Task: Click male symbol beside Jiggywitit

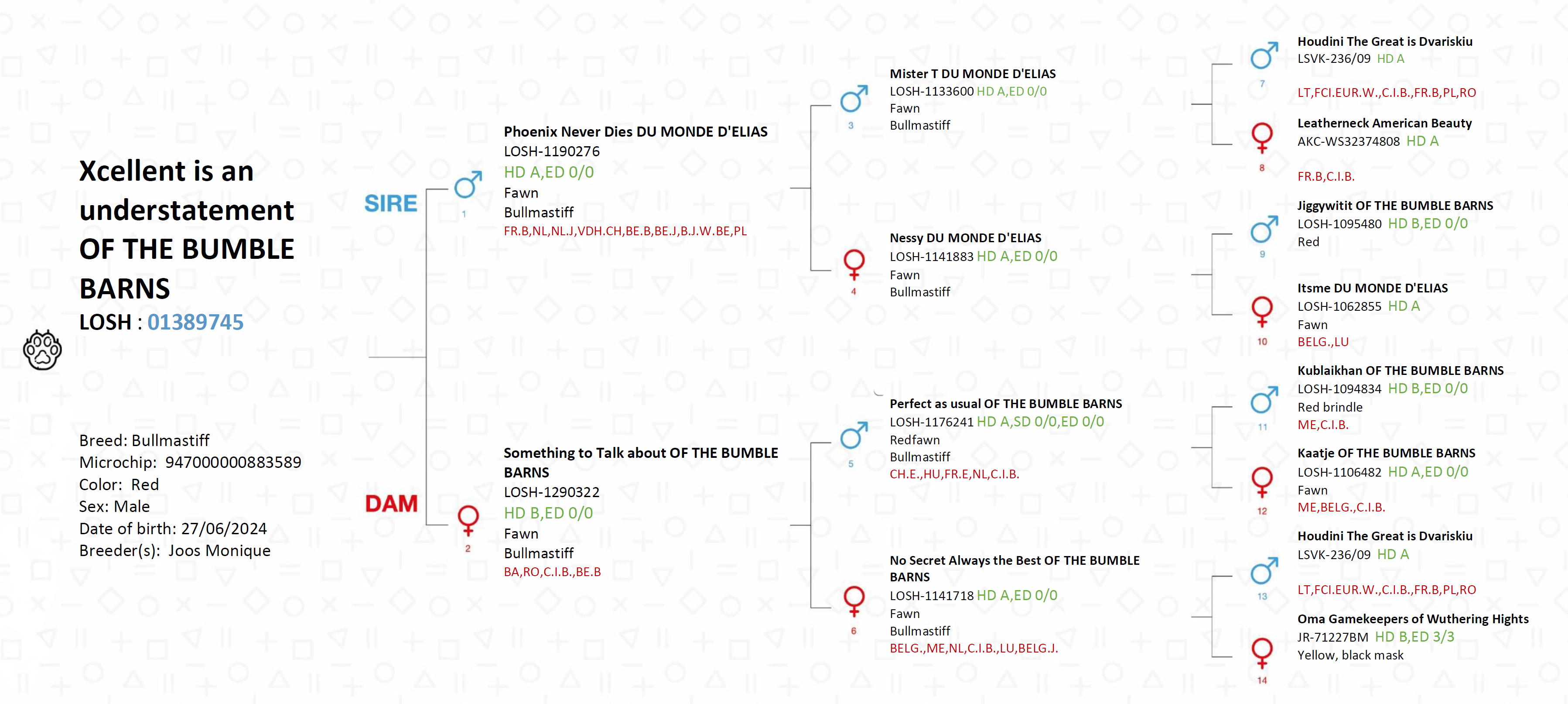Action: pyautogui.click(x=1264, y=230)
